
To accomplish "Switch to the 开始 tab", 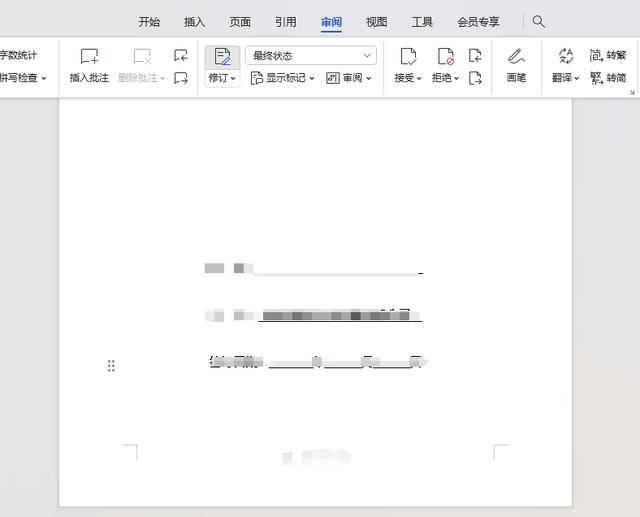I will tap(149, 22).
